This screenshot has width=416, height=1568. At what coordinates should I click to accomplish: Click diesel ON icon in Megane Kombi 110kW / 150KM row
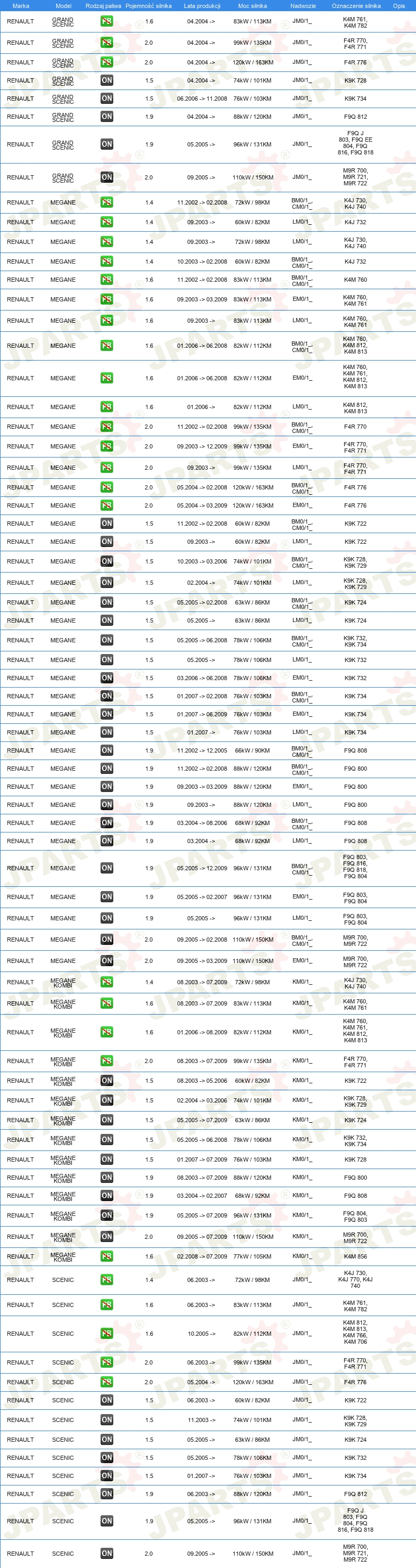click(106, 1236)
